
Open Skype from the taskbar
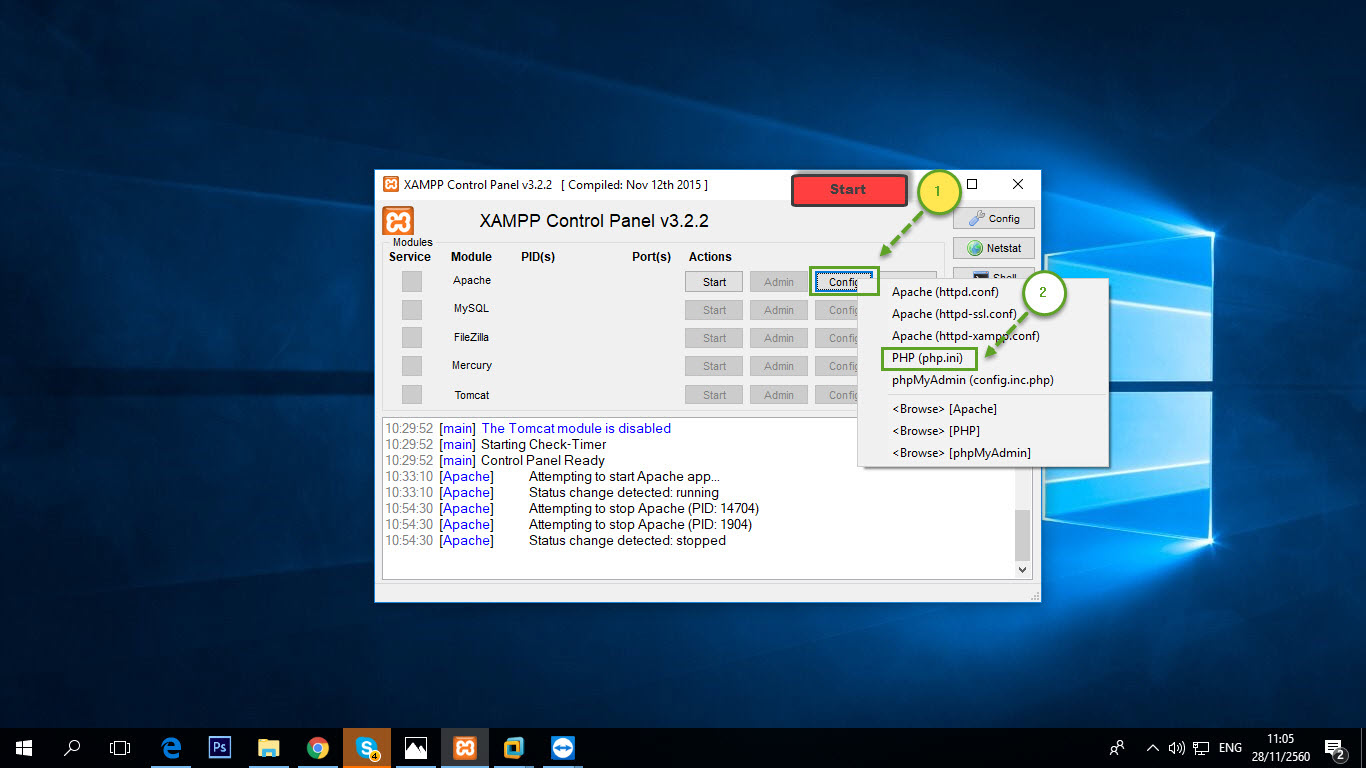367,747
